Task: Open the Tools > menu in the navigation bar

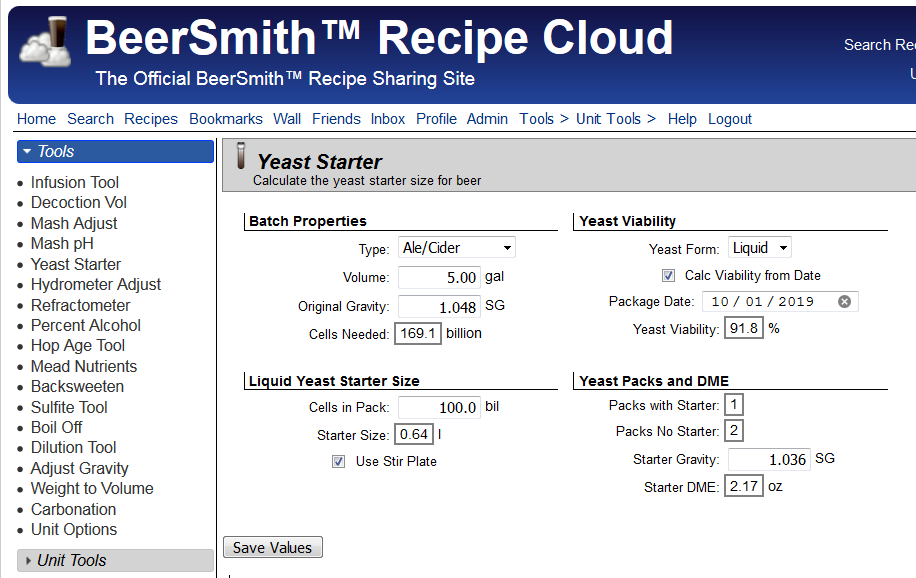Action: tap(544, 119)
